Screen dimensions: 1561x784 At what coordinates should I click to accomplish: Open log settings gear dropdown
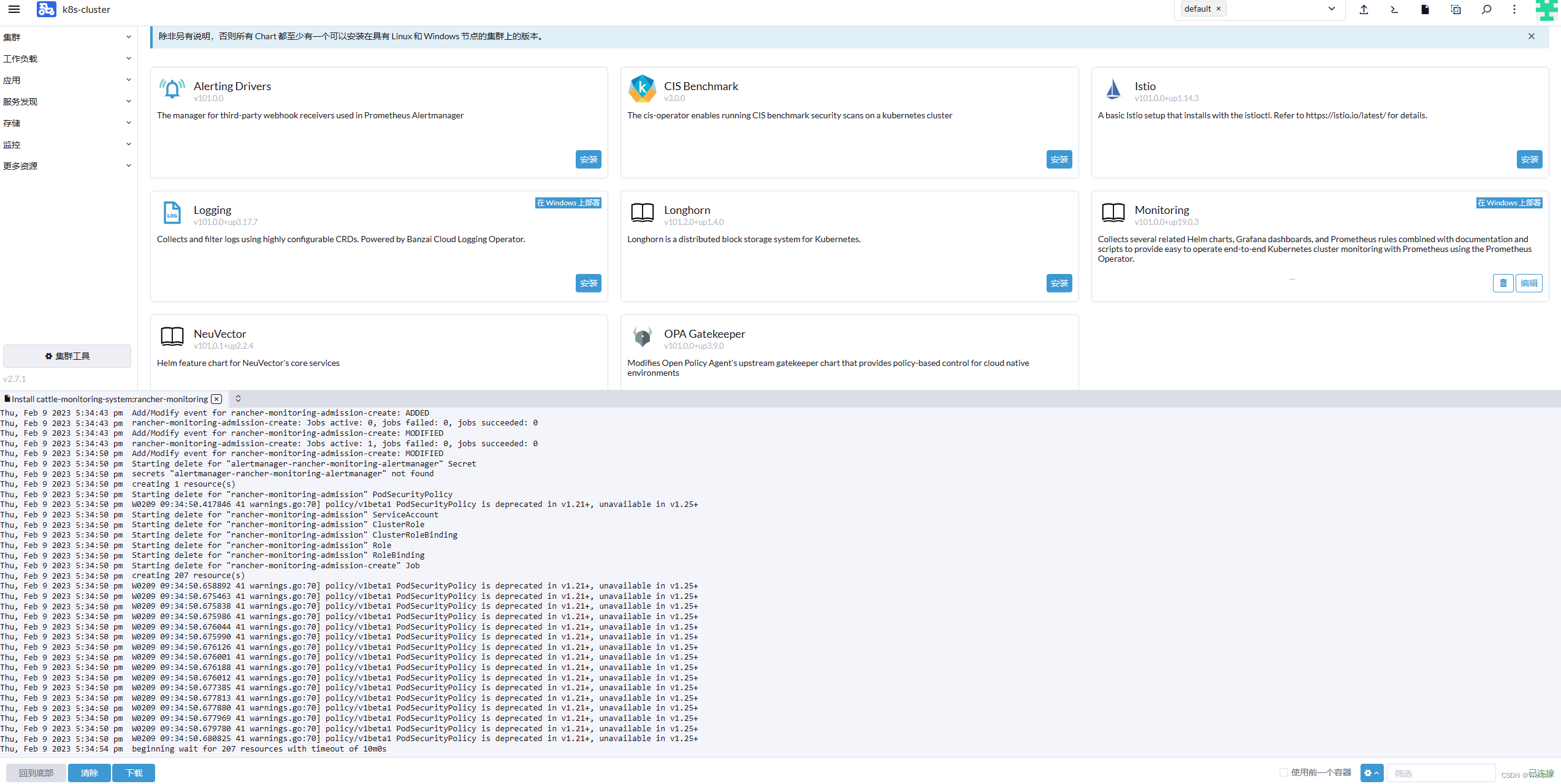tap(1372, 773)
